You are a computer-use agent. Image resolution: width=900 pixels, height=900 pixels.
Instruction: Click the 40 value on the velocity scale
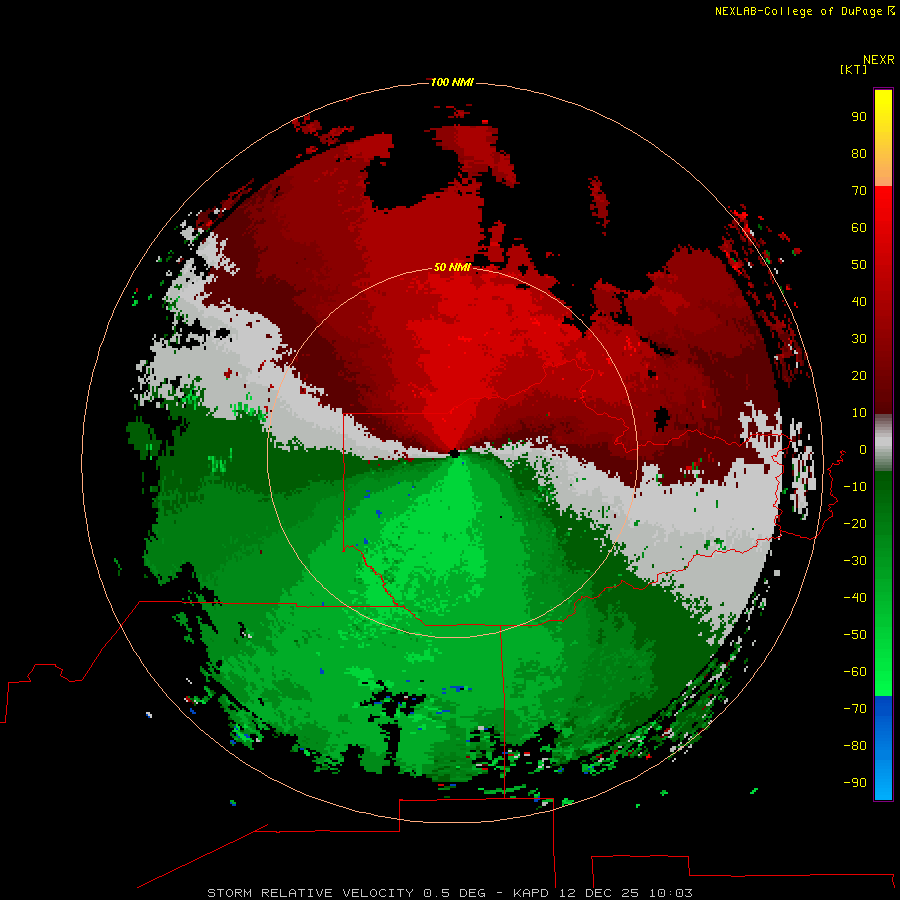tap(859, 302)
